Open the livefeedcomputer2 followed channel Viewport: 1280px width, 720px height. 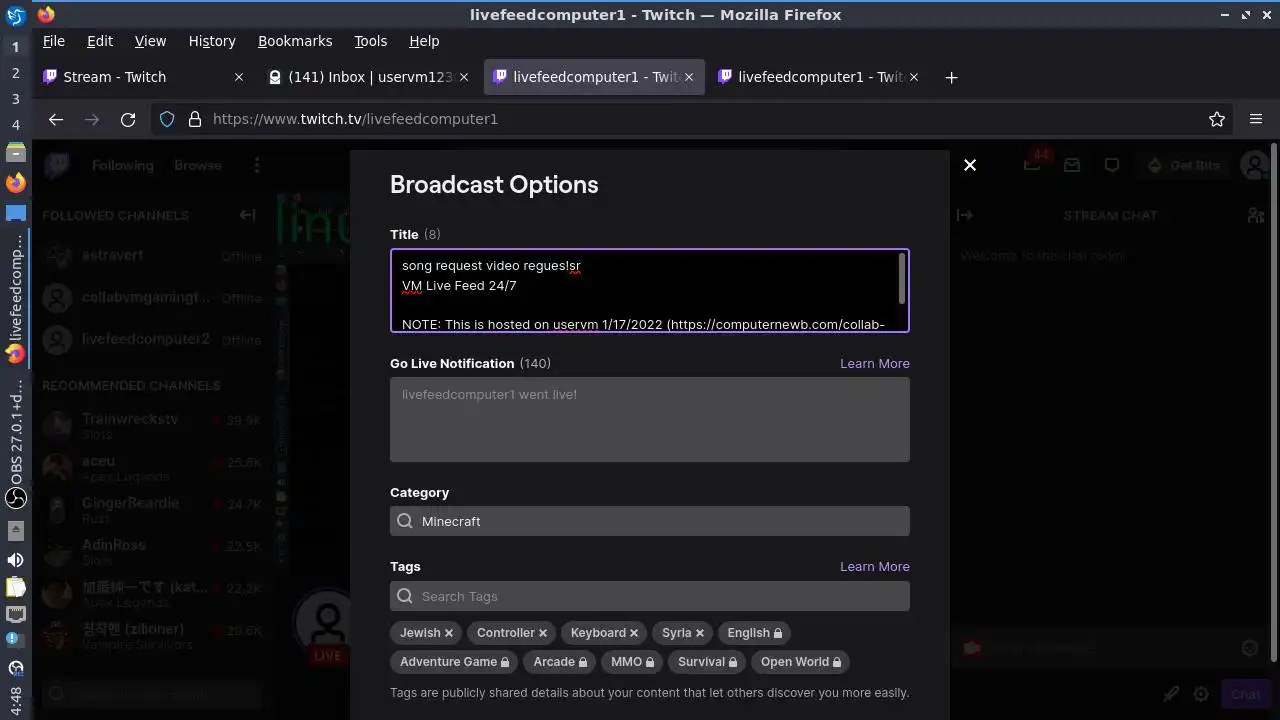tap(152, 340)
